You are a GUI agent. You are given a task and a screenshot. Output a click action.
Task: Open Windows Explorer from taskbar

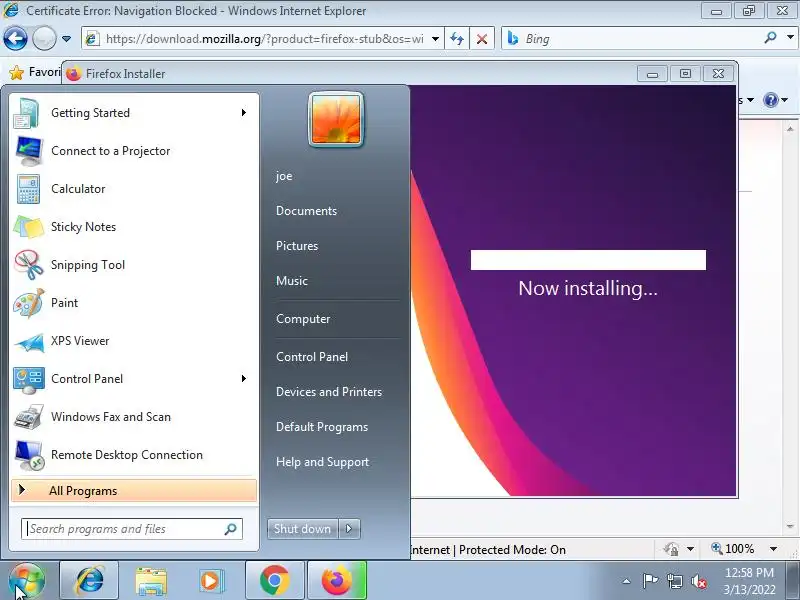click(x=151, y=581)
